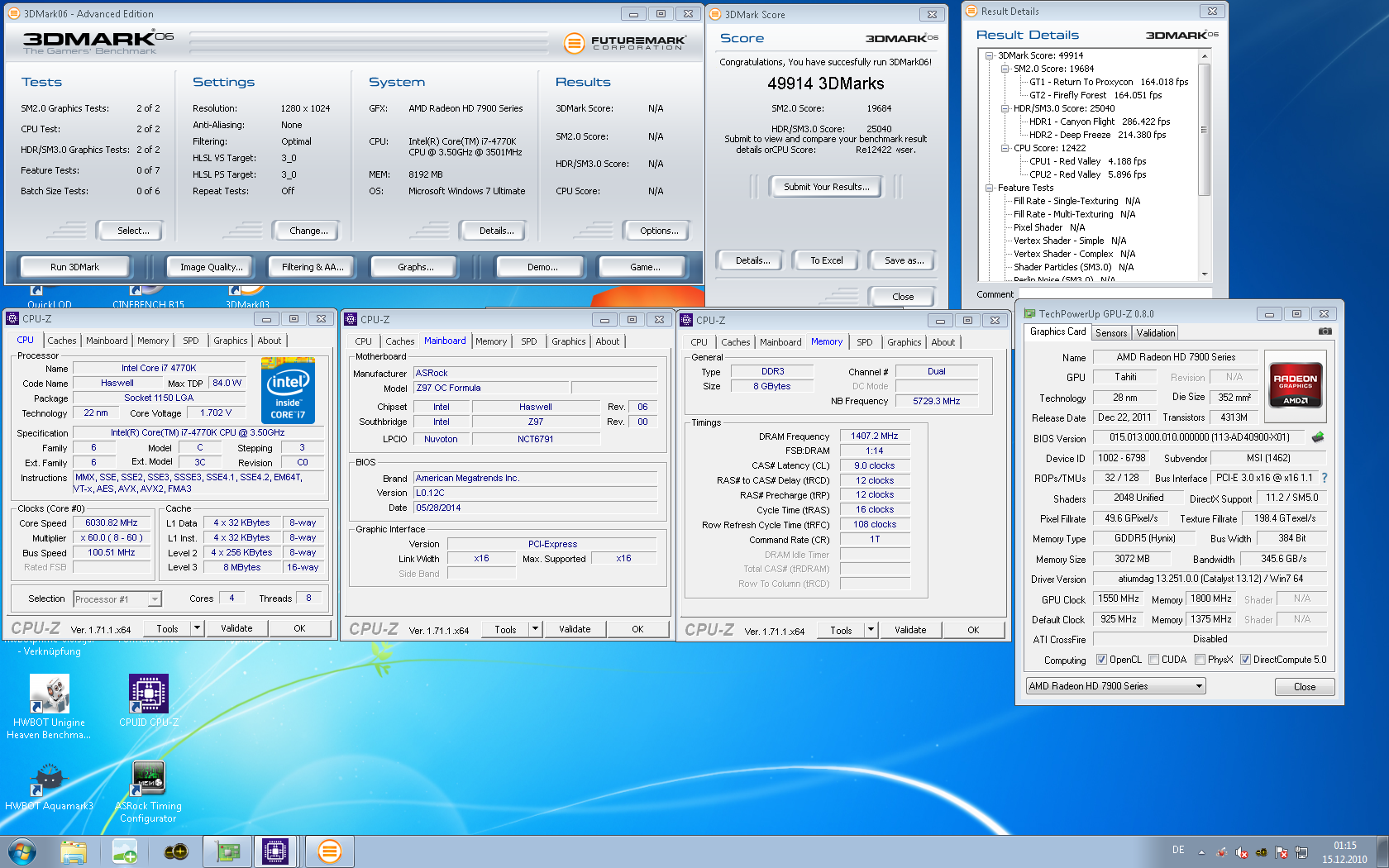Click the Graphs... button in 3DMark06

click(x=416, y=267)
